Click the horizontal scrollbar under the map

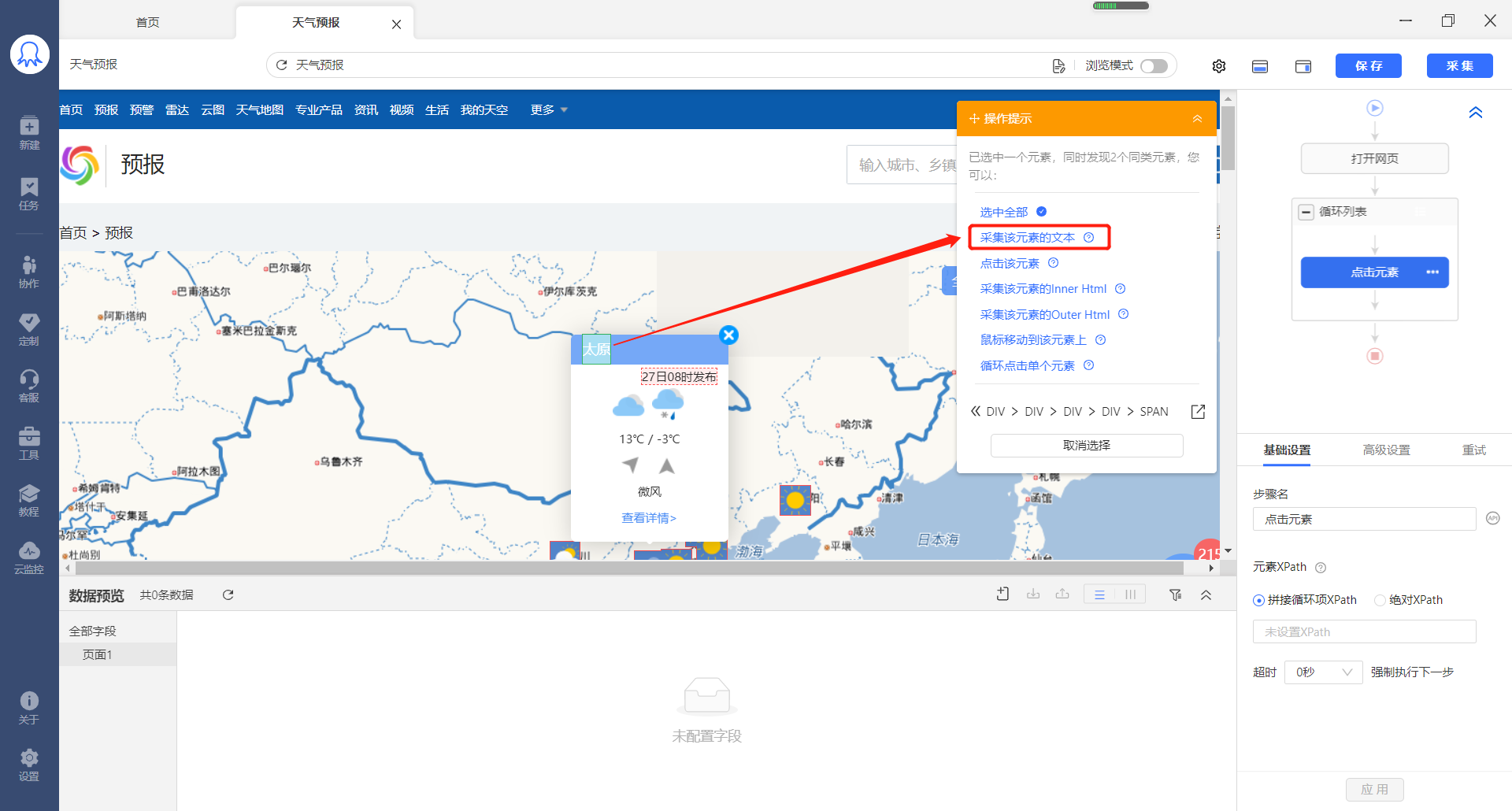click(629, 568)
